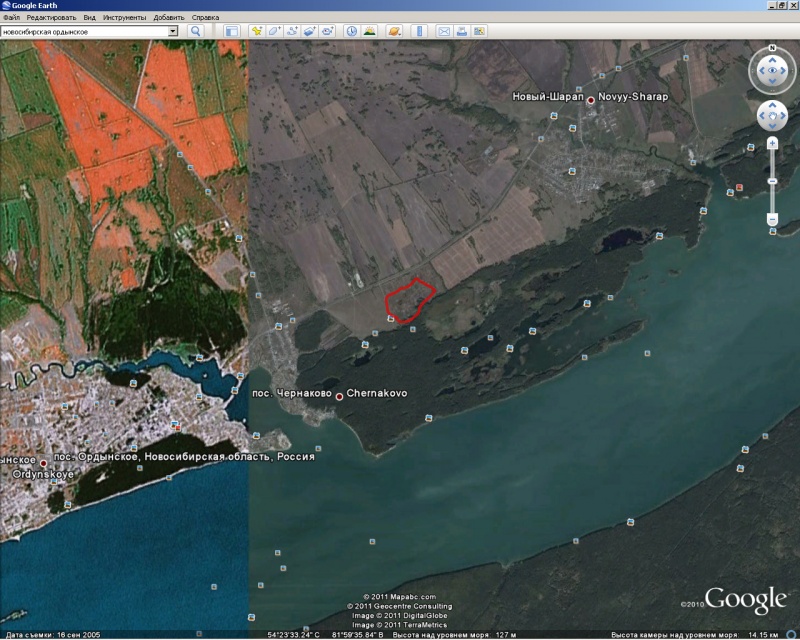
Task: Click the N north reset button
Action: pyautogui.click(x=773, y=48)
